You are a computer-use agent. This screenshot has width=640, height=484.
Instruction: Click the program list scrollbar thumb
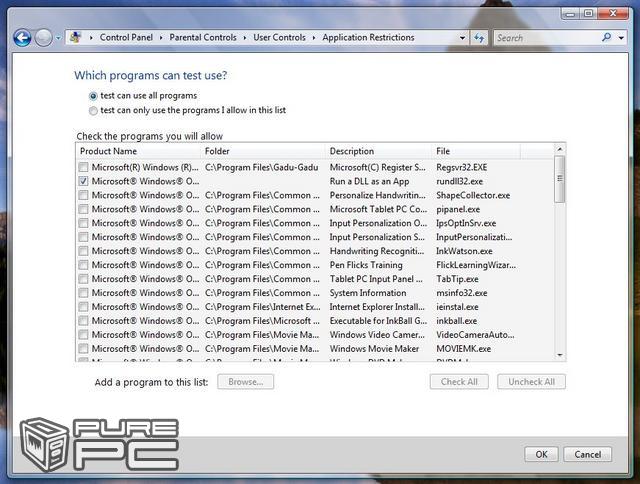point(560,179)
